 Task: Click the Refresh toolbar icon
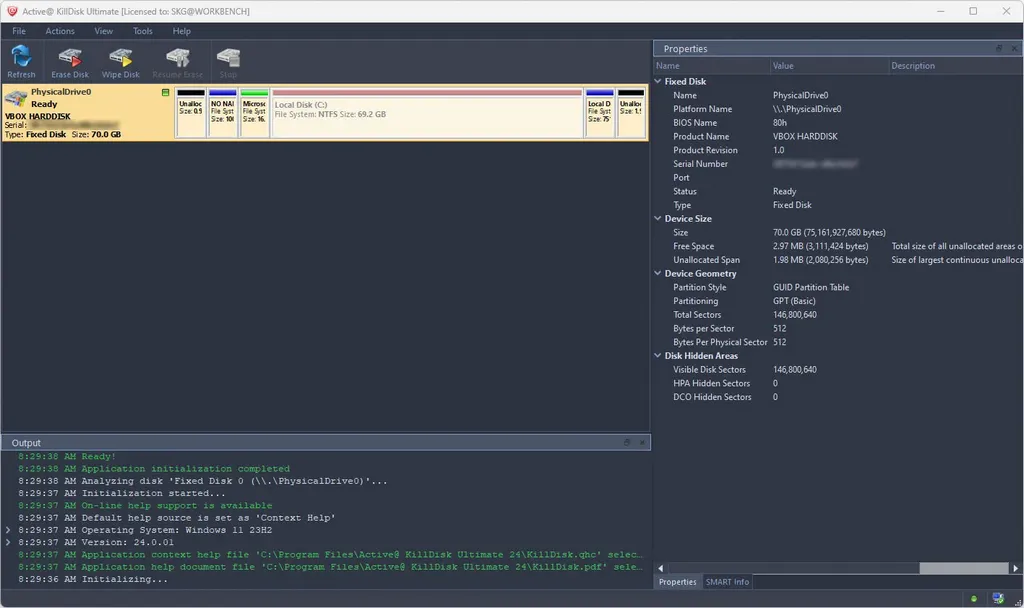coord(21,62)
